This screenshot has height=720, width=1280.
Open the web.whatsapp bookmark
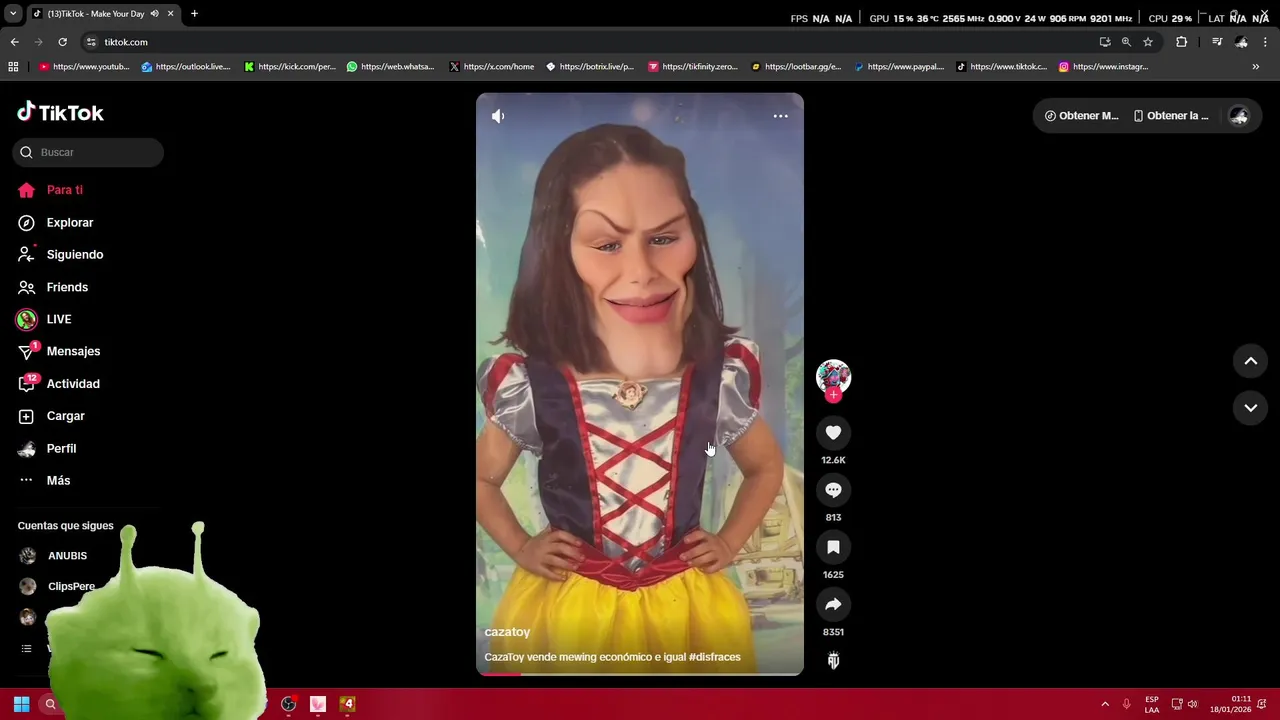pos(390,67)
